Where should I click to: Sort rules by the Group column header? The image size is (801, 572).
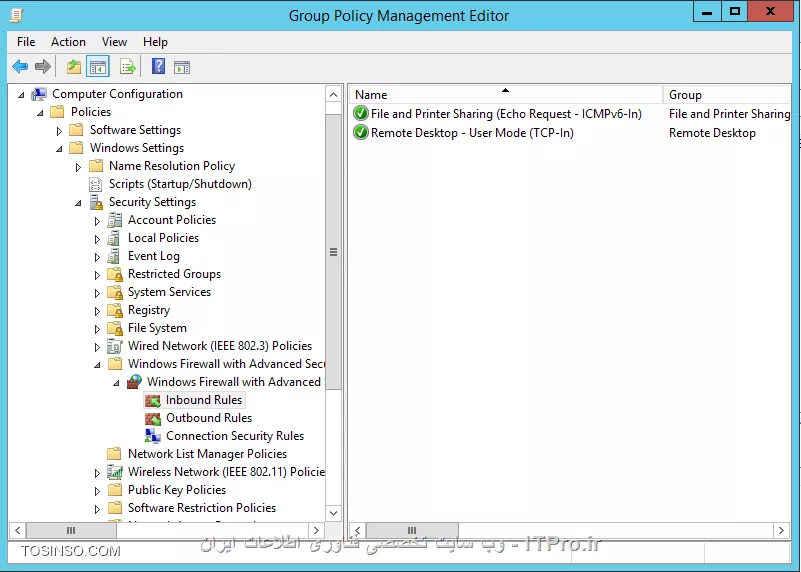[727, 94]
